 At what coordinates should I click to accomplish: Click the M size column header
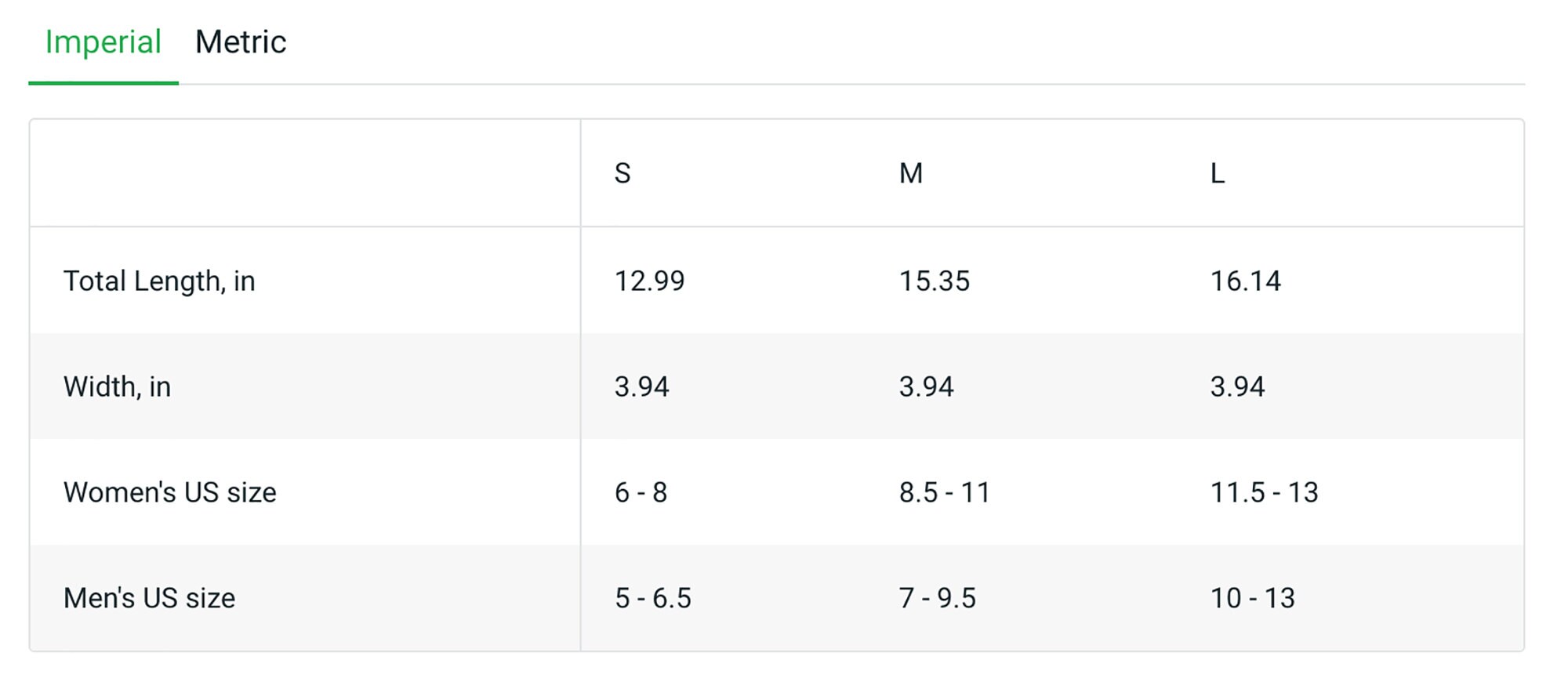pos(911,173)
